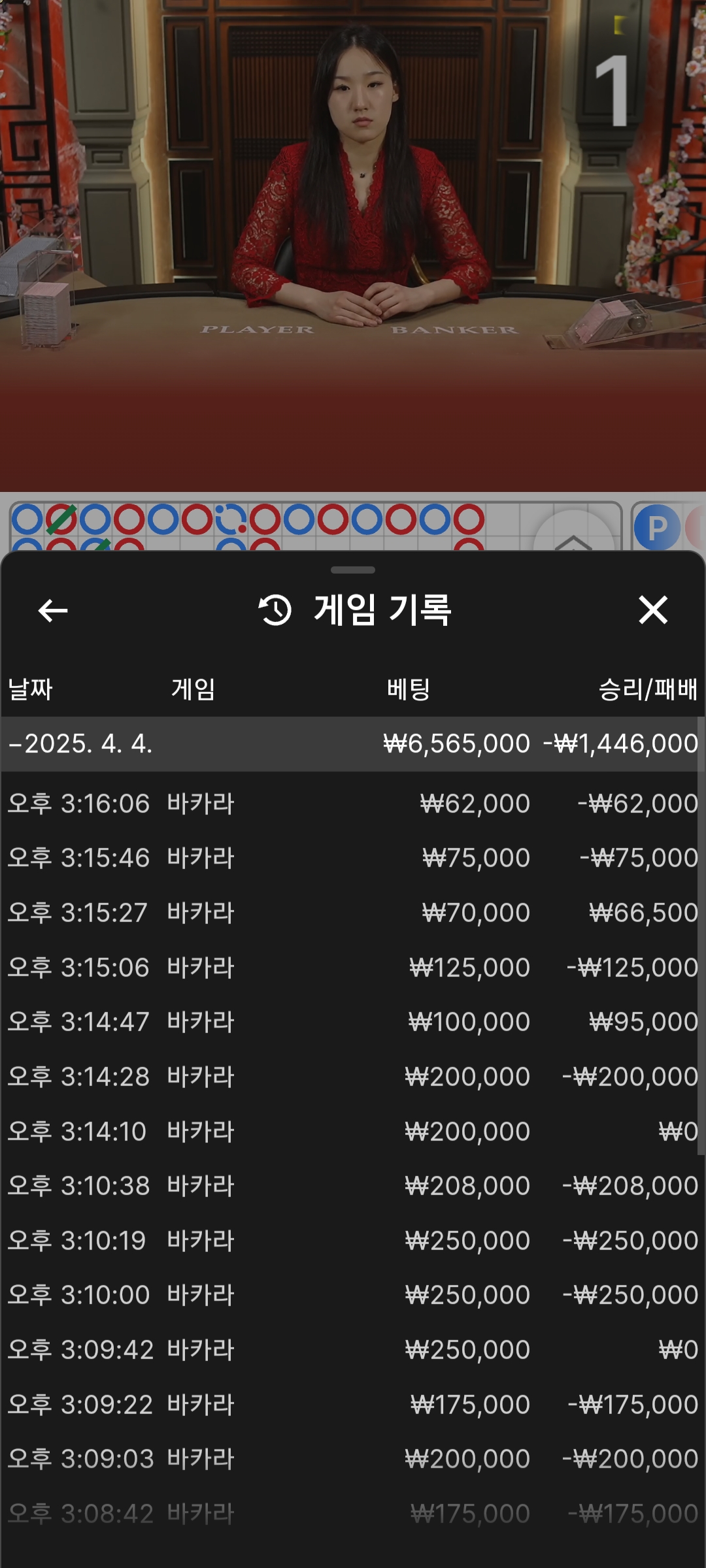706x1568 pixels.
Task: Tap the drag handle atop history panel
Action: (353, 570)
